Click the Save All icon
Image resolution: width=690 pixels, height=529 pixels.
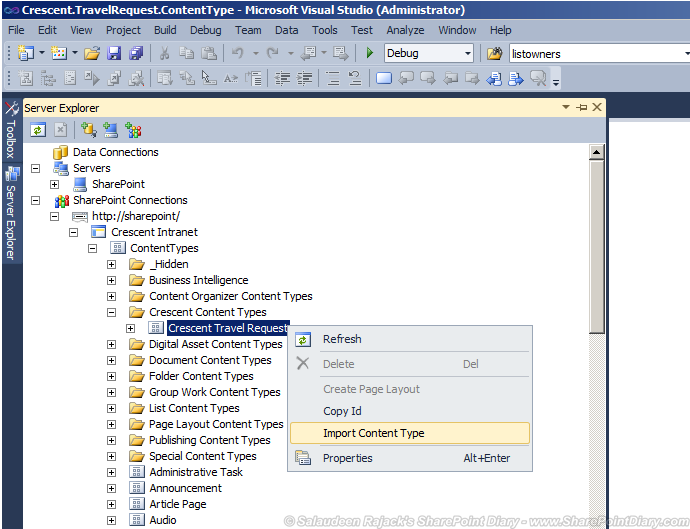(x=136, y=54)
